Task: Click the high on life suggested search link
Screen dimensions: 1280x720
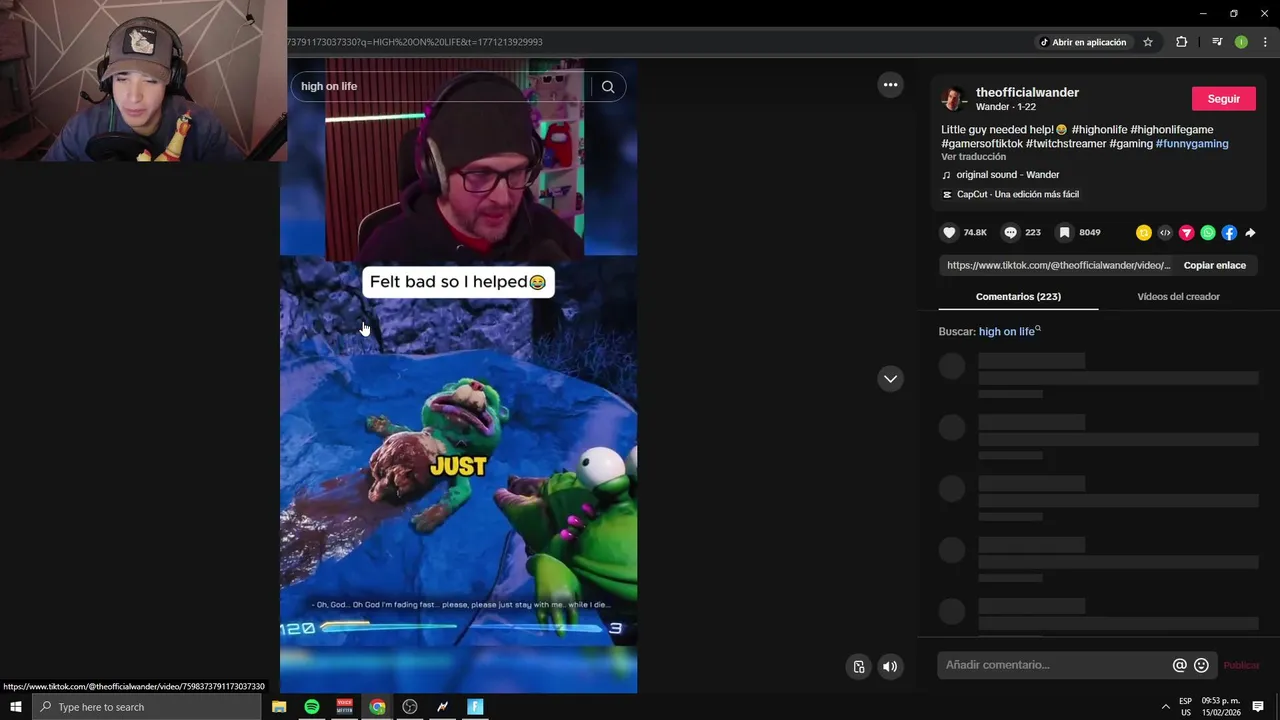Action: point(1007,332)
